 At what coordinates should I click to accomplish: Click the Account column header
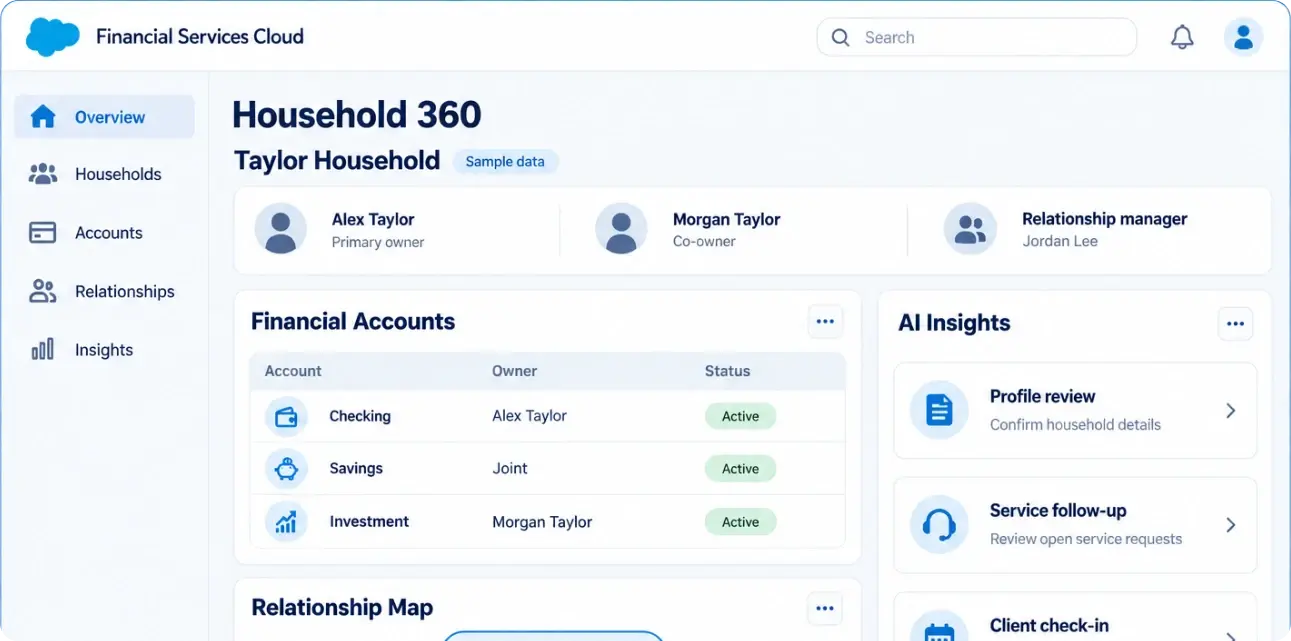coord(293,371)
